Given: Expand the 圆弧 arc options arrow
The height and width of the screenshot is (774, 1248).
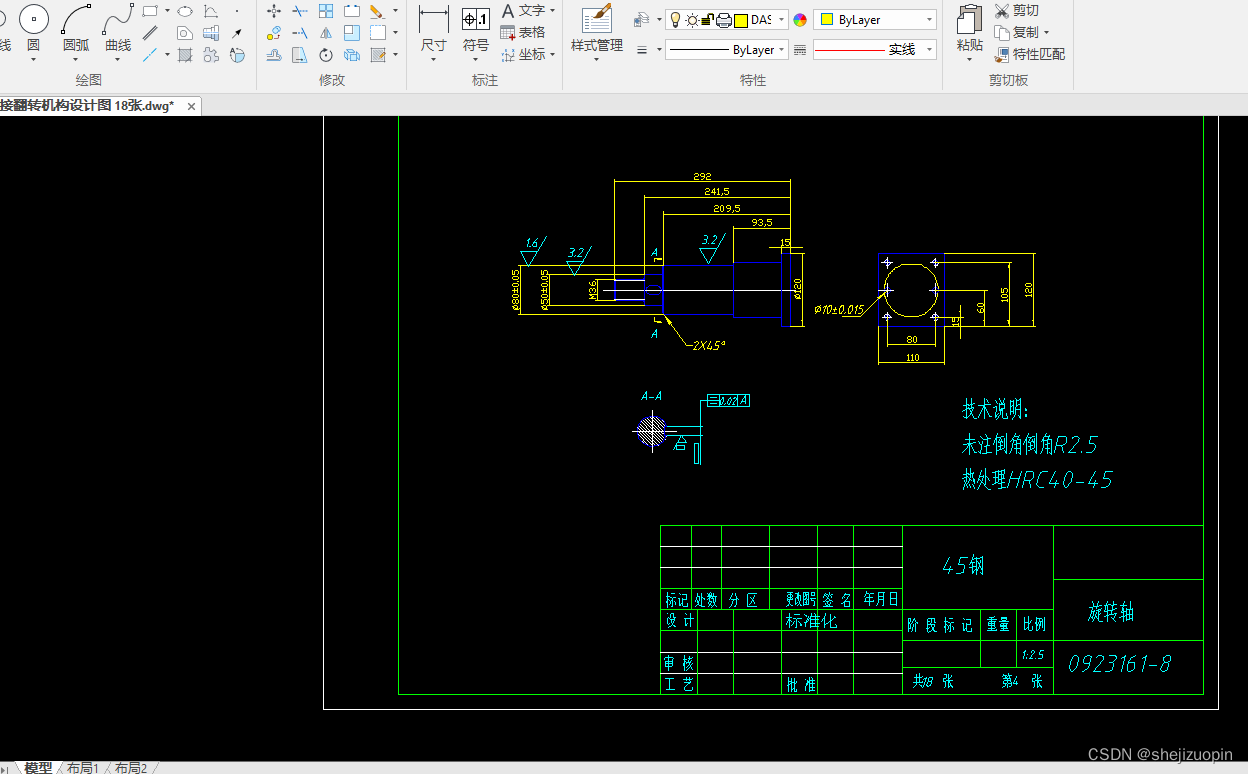Looking at the screenshot, I should point(76,59).
